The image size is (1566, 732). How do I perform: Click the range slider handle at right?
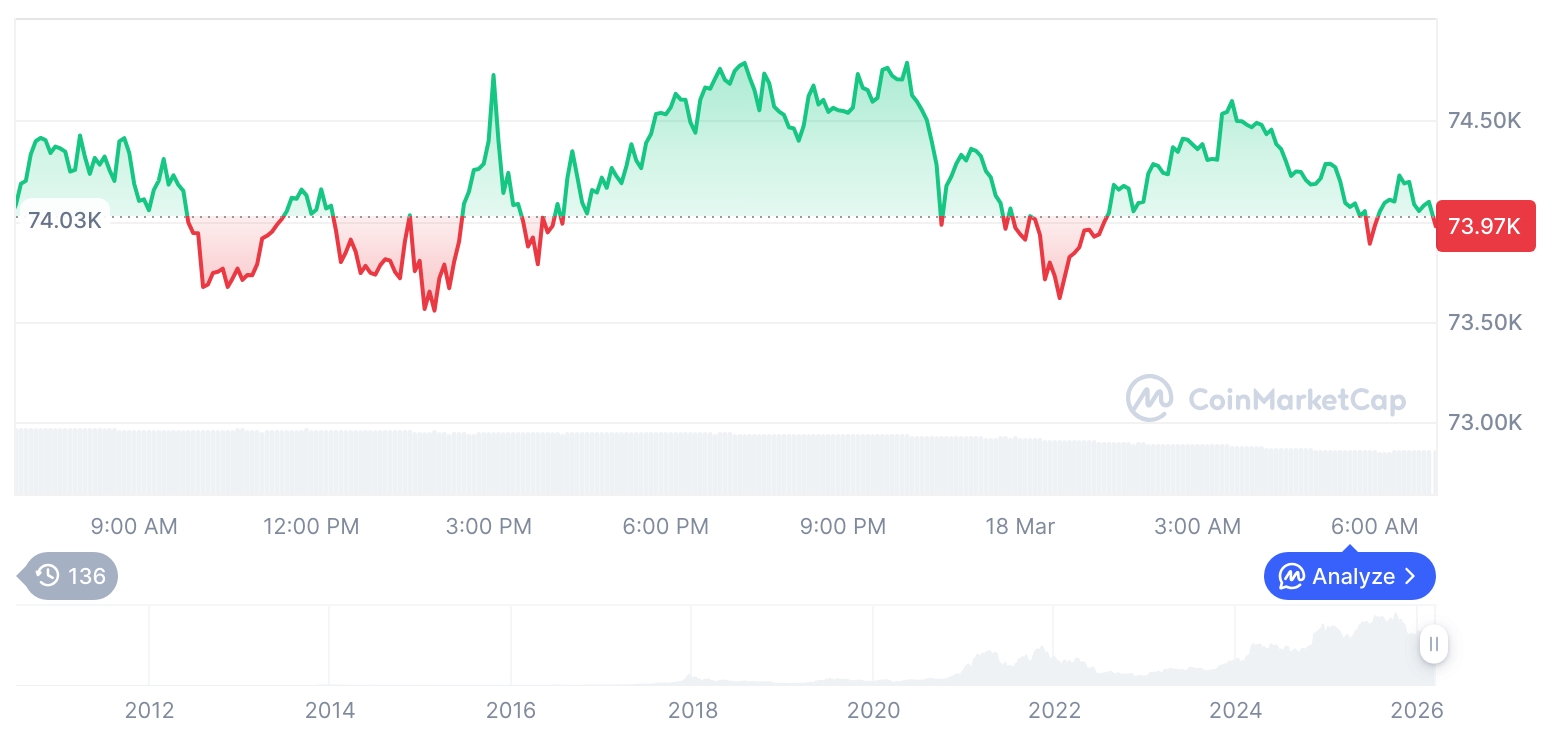click(1433, 644)
